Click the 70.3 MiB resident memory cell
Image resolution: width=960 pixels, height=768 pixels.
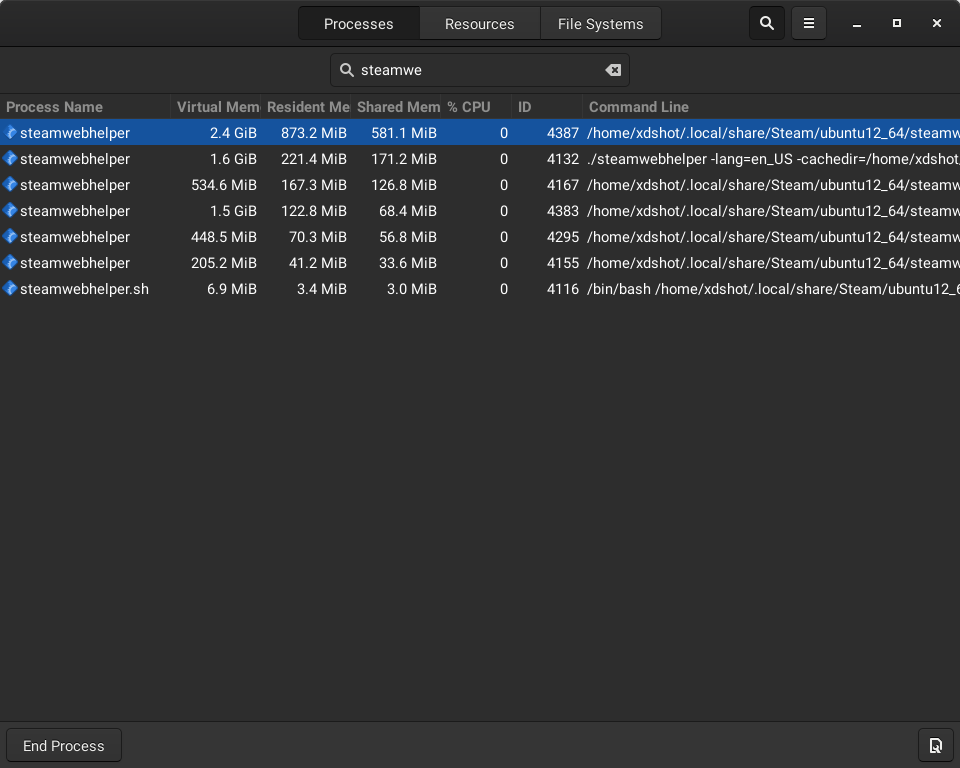coord(318,237)
